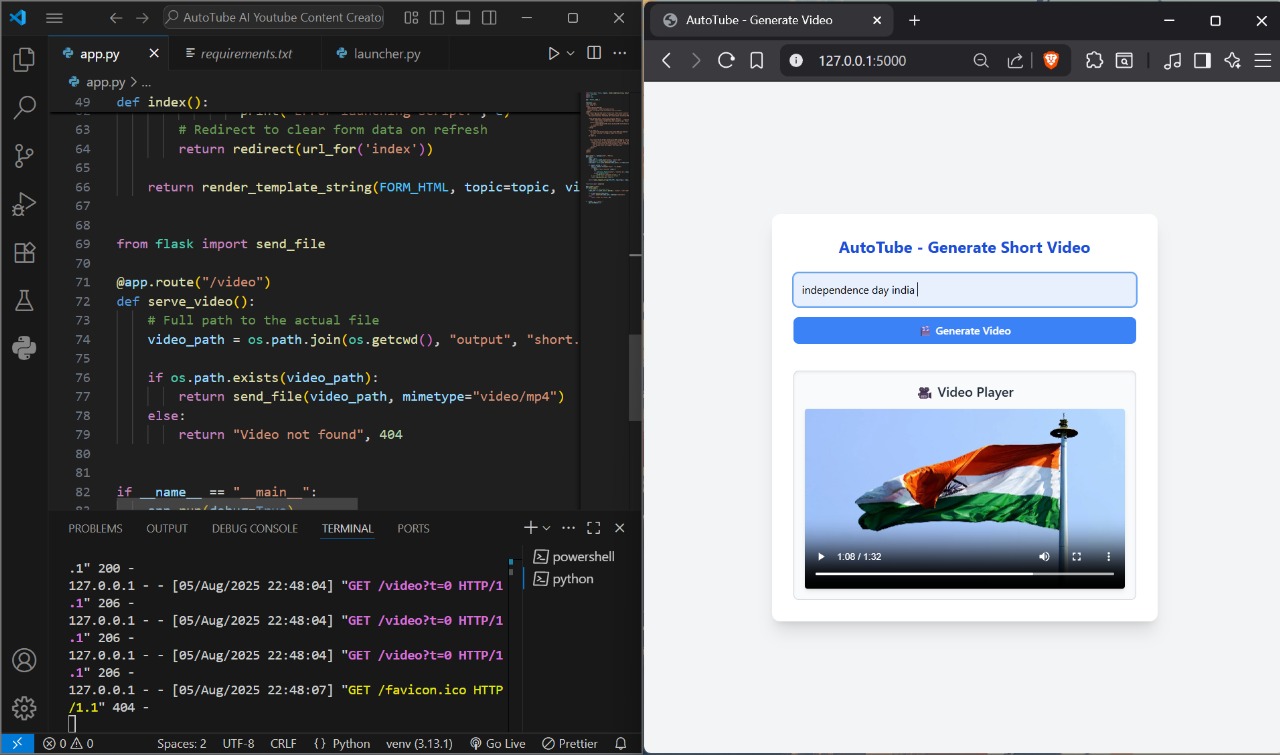The image size is (1280, 755).
Task: Open the Accounts icon in VS Code
Action: point(24,661)
